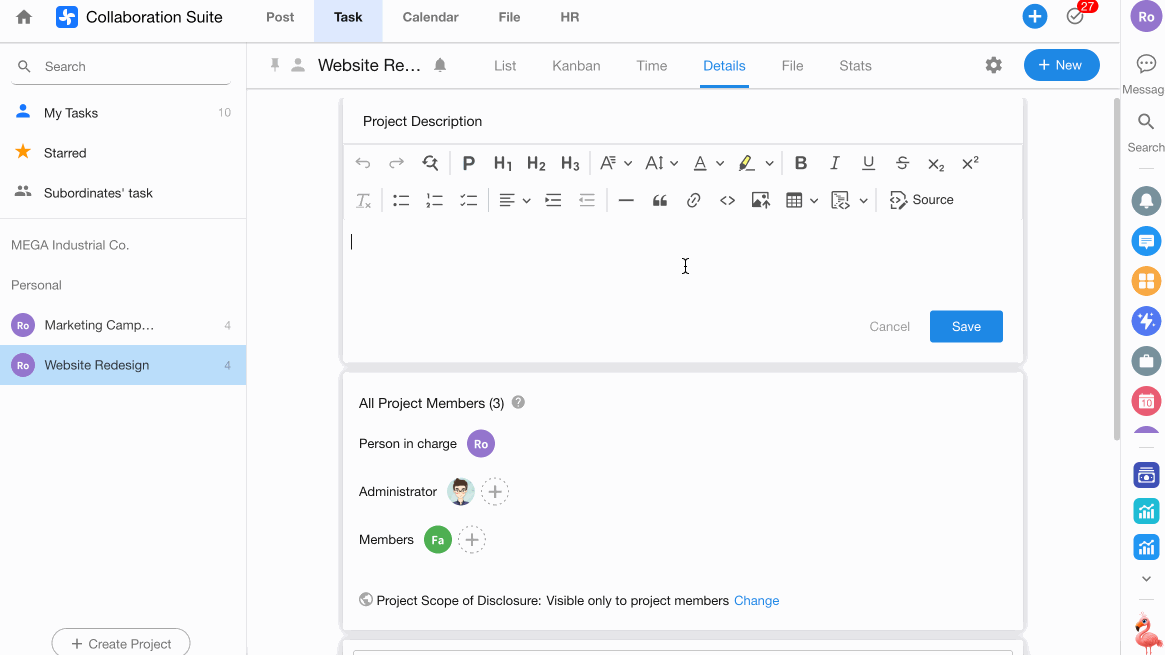The width and height of the screenshot is (1165, 655).
Task: Insert a block quote
Action: 659,200
